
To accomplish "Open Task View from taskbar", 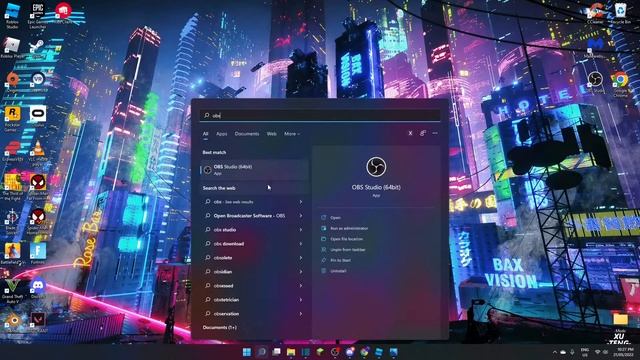I will coord(276,352).
